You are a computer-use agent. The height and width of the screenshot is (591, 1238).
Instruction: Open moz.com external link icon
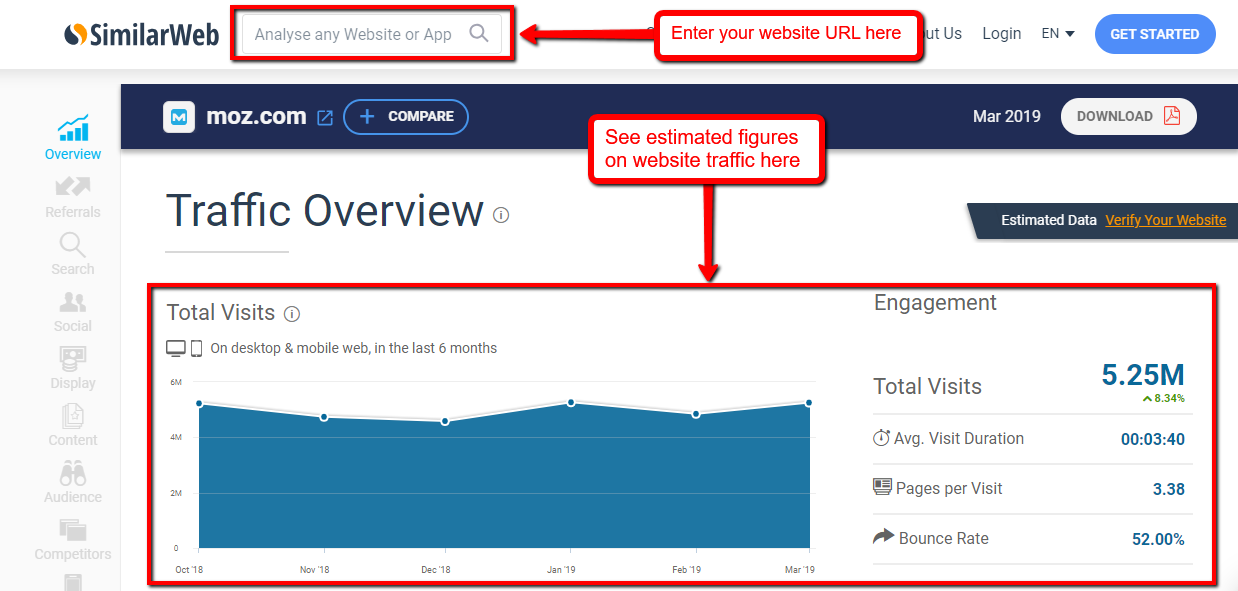(x=325, y=117)
